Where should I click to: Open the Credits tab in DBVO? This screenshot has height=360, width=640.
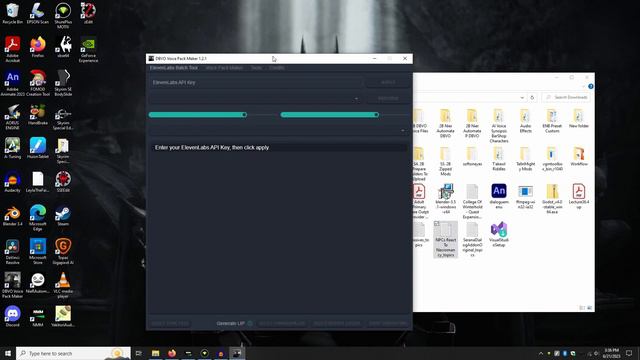(277, 68)
